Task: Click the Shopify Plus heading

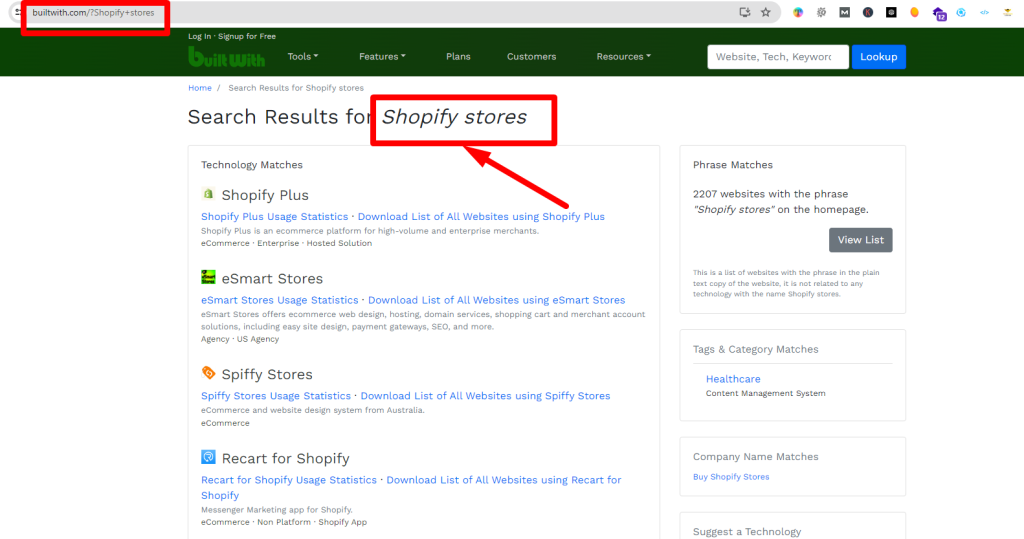Action: [264, 195]
